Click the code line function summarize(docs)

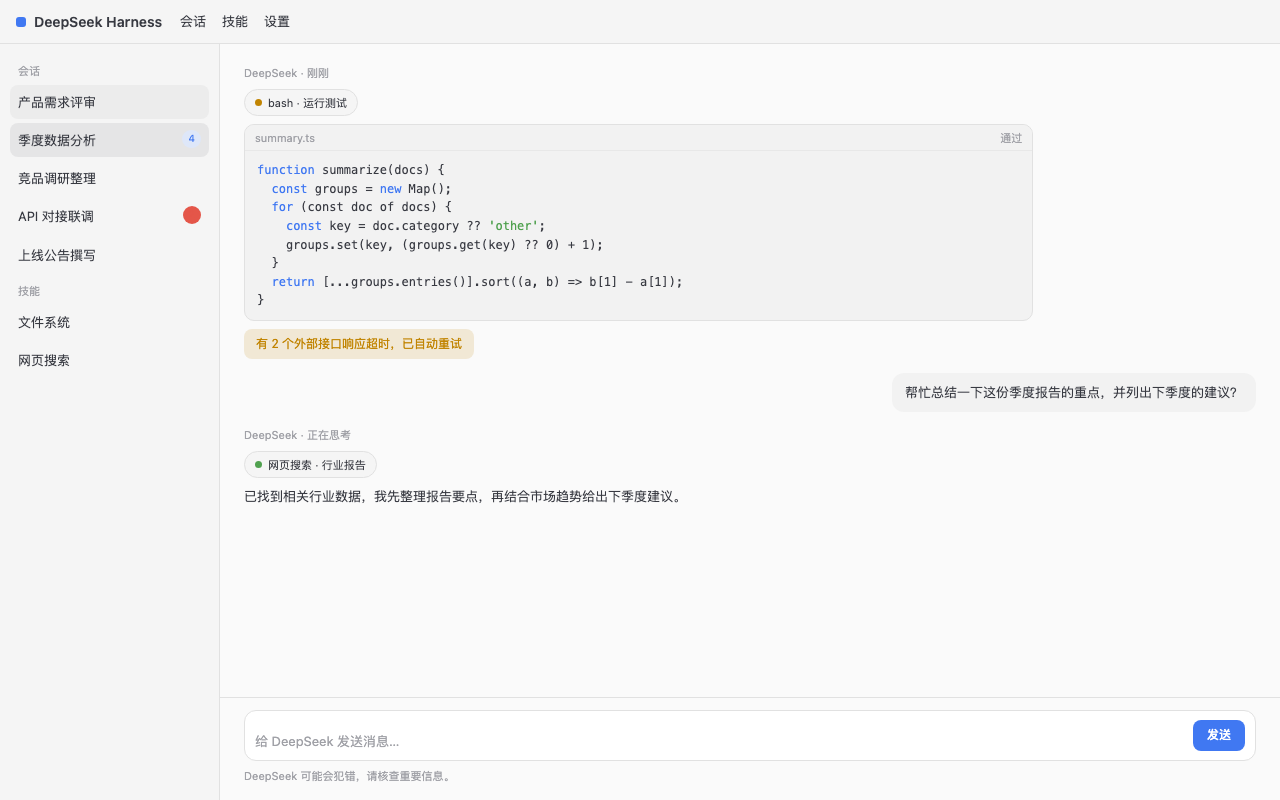[x=351, y=170]
